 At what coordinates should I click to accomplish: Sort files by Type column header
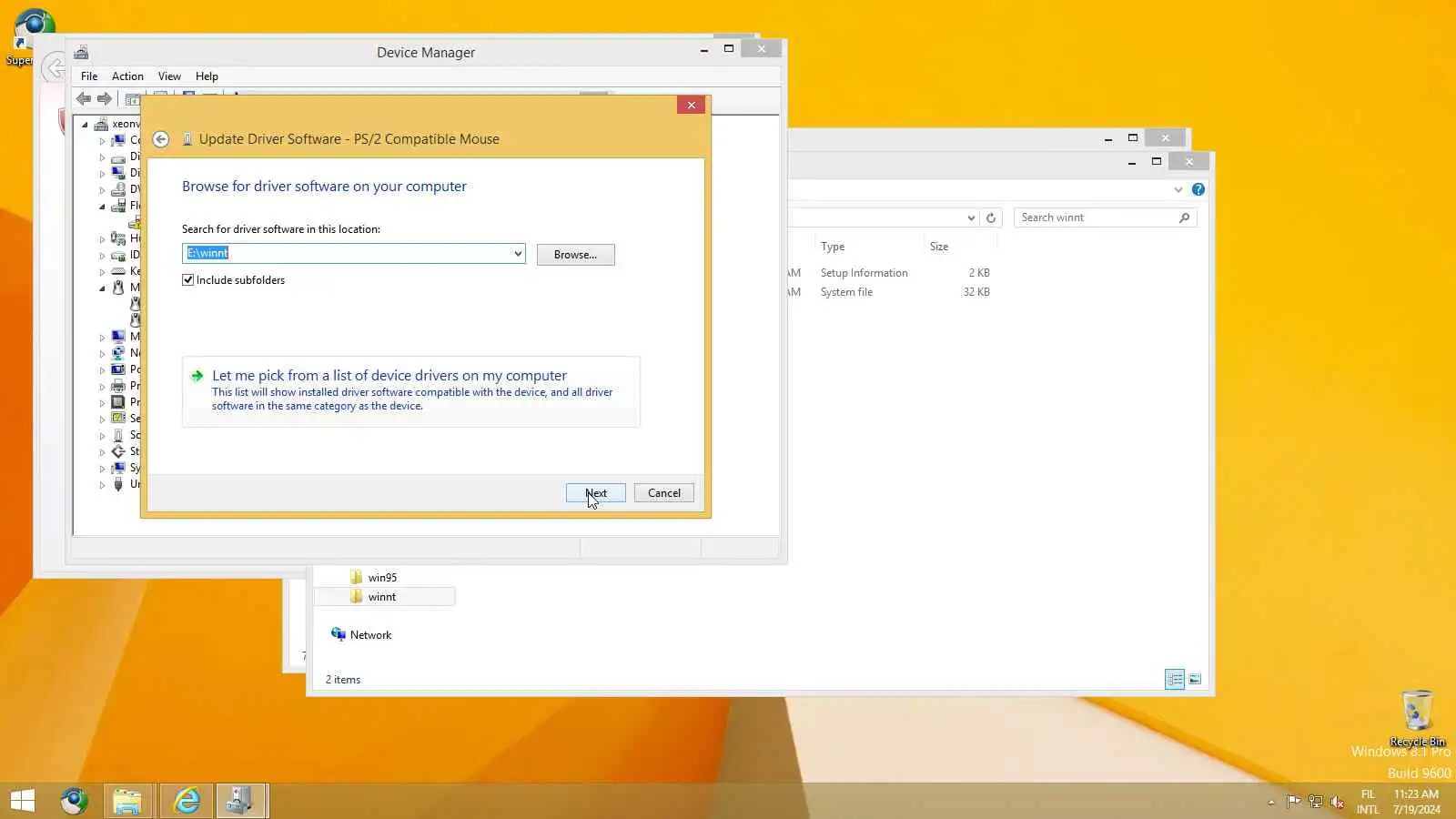(x=869, y=247)
